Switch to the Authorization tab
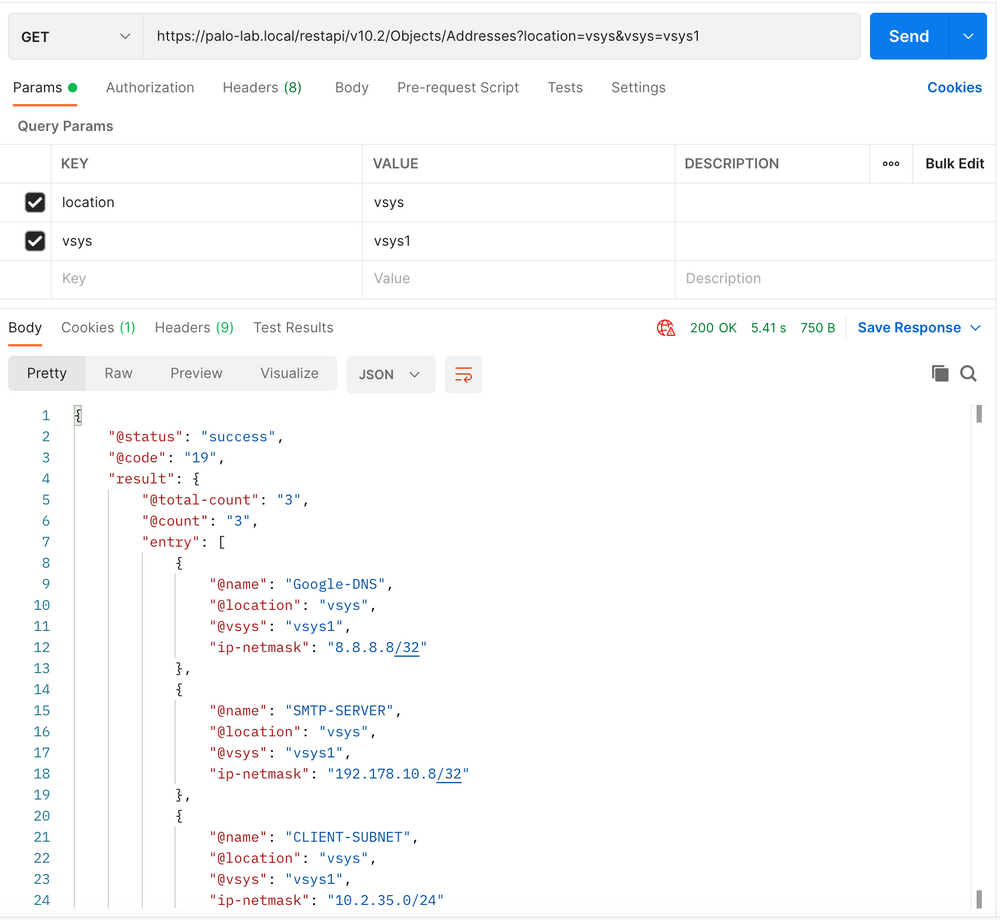 [x=150, y=88]
